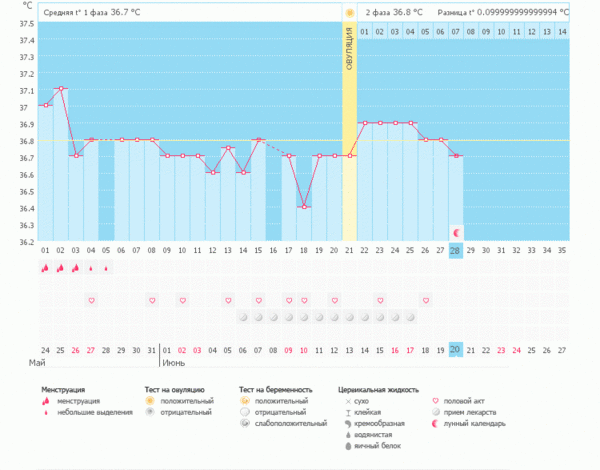Click the small discharge drop on cycle day 05

[106, 268]
